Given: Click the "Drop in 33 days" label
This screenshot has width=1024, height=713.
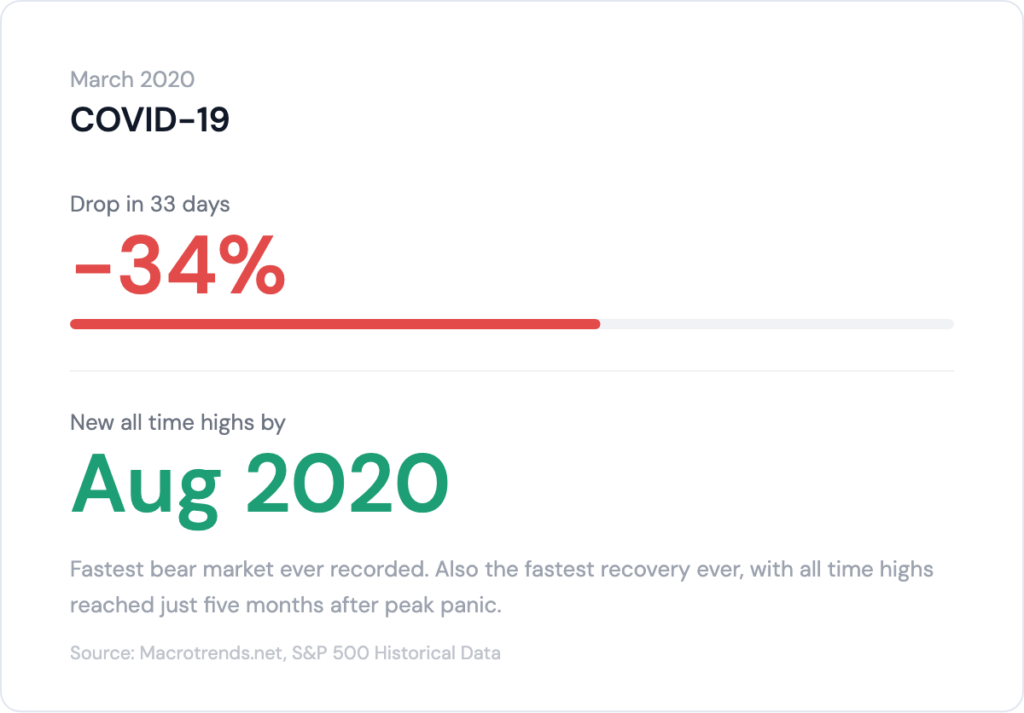Looking at the screenshot, I should tap(150, 205).
